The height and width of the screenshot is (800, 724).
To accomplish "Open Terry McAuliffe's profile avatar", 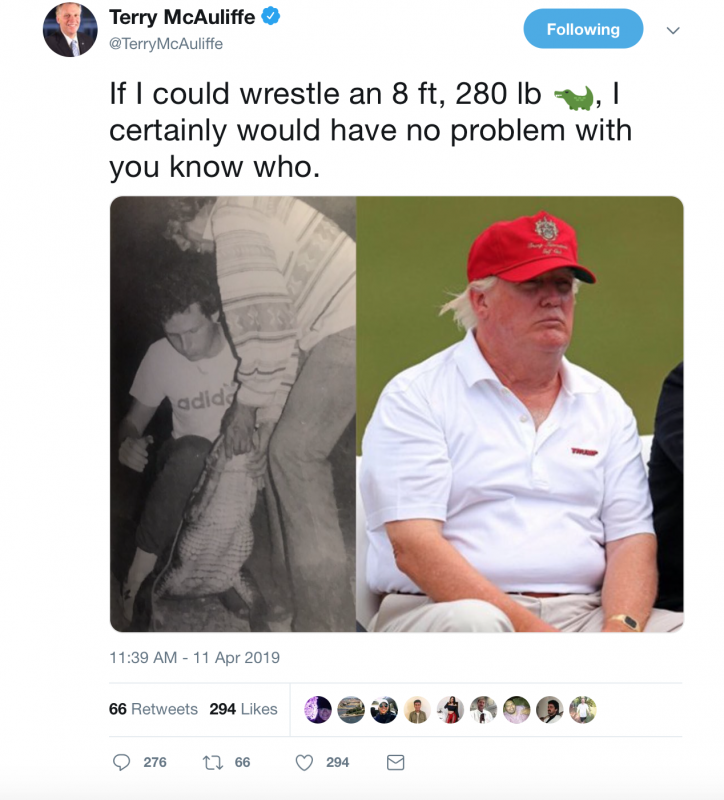I will click(x=70, y=30).
